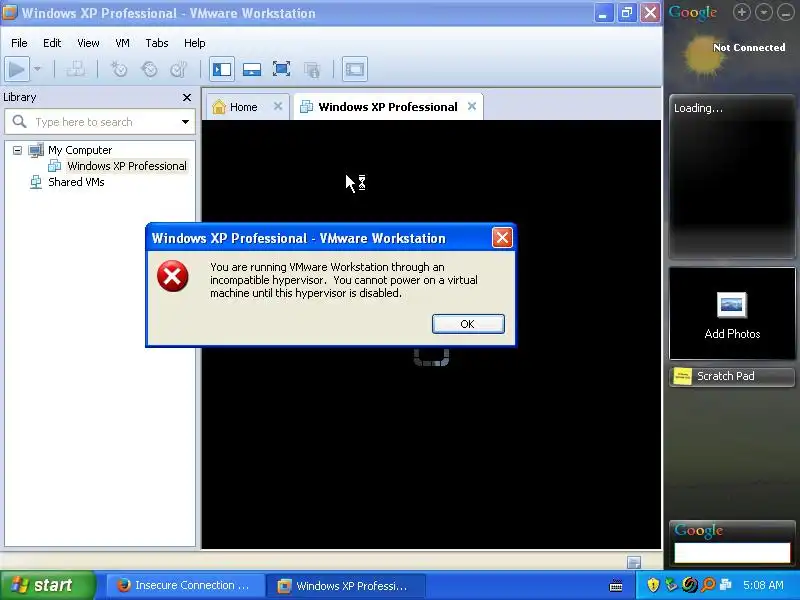Viewport: 800px width, 600px height.
Task: Open the power options dropdown arrow
Action: (x=37, y=69)
